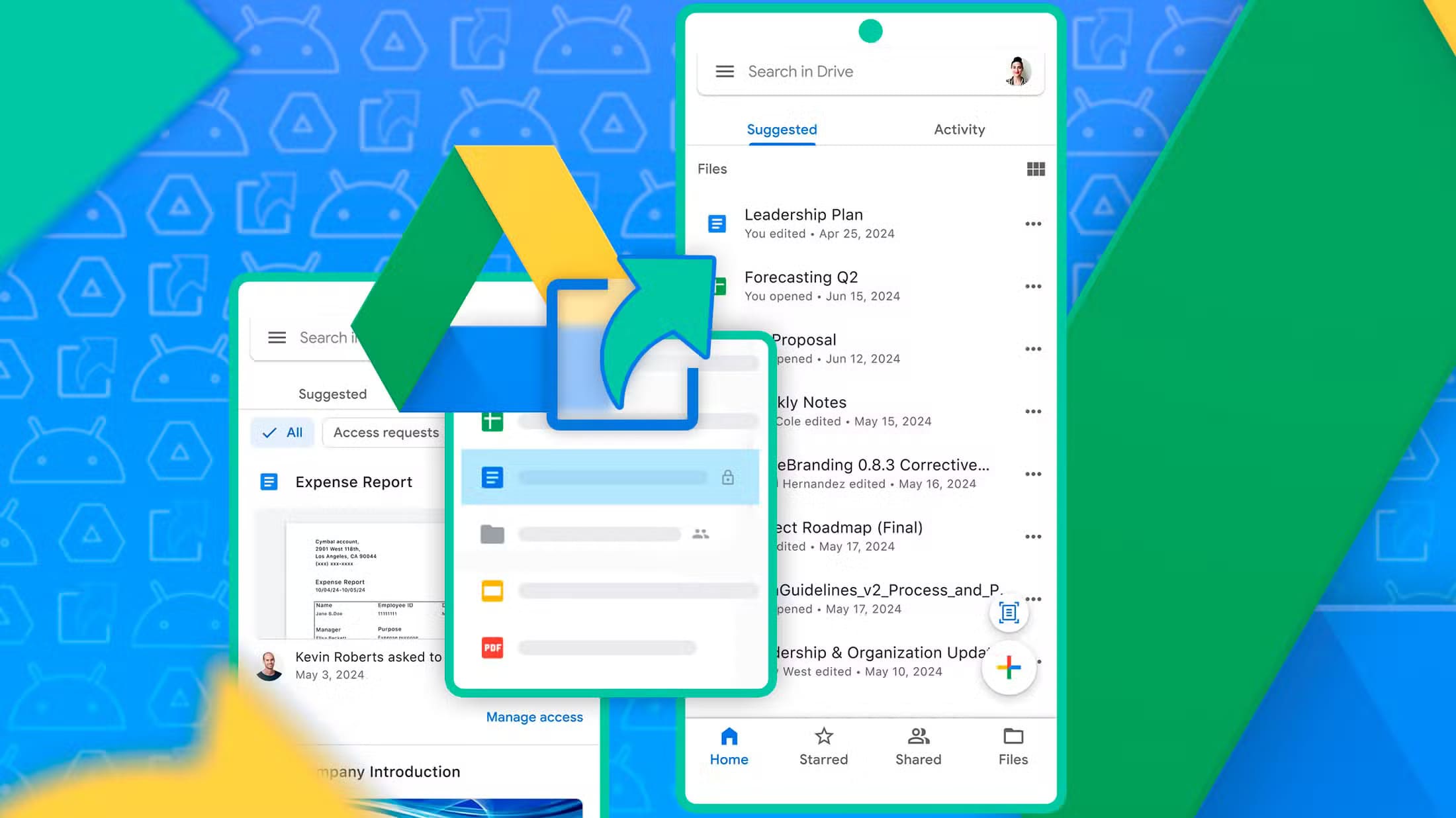Click the lock icon on the document
This screenshot has width=1456, height=818.
coord(727,477)
